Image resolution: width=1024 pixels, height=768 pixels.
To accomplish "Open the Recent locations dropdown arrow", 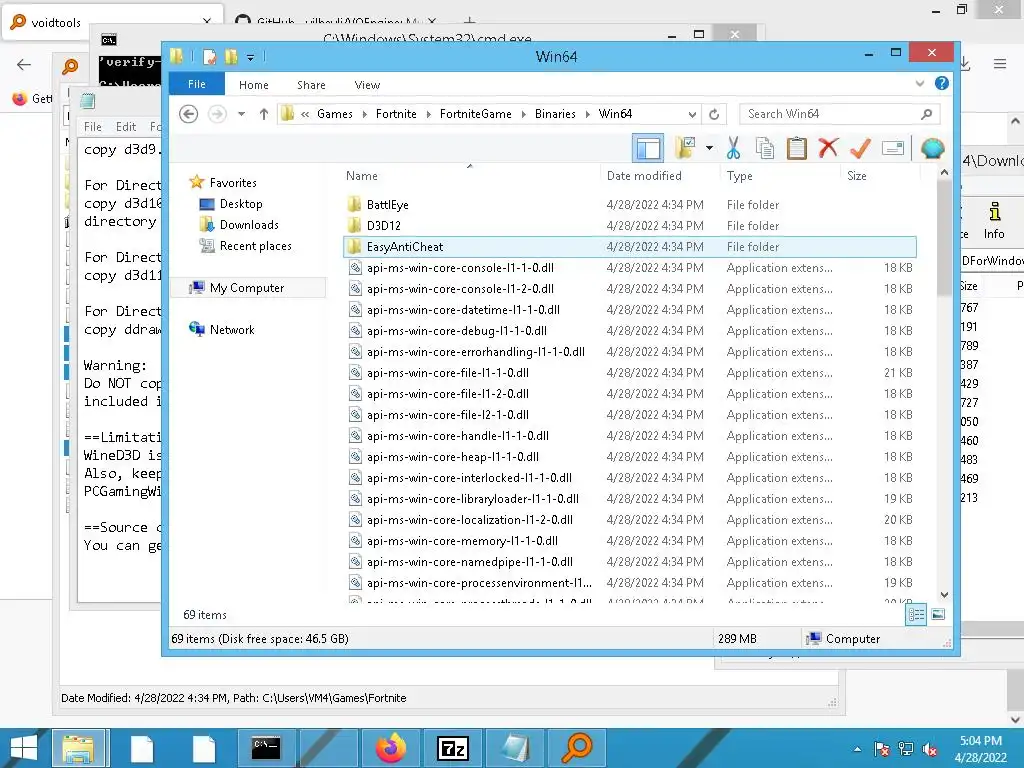I will click(242, 114).
